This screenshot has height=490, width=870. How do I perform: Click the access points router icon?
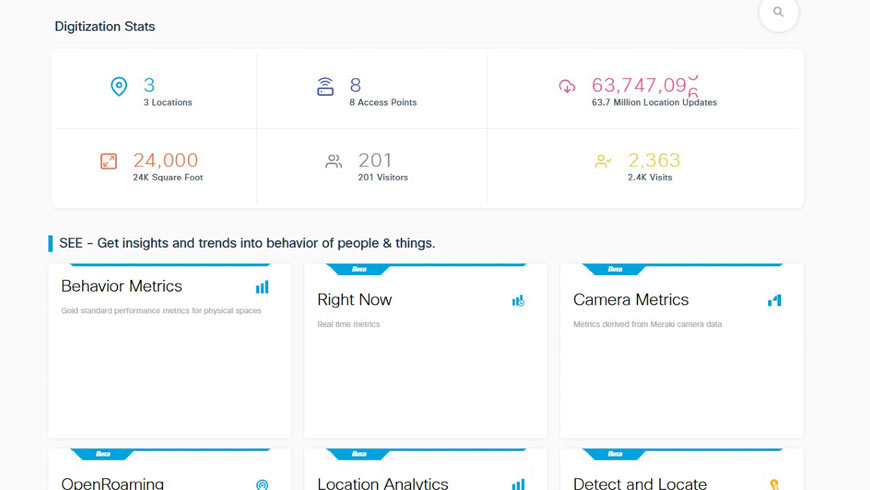[325, 87]
